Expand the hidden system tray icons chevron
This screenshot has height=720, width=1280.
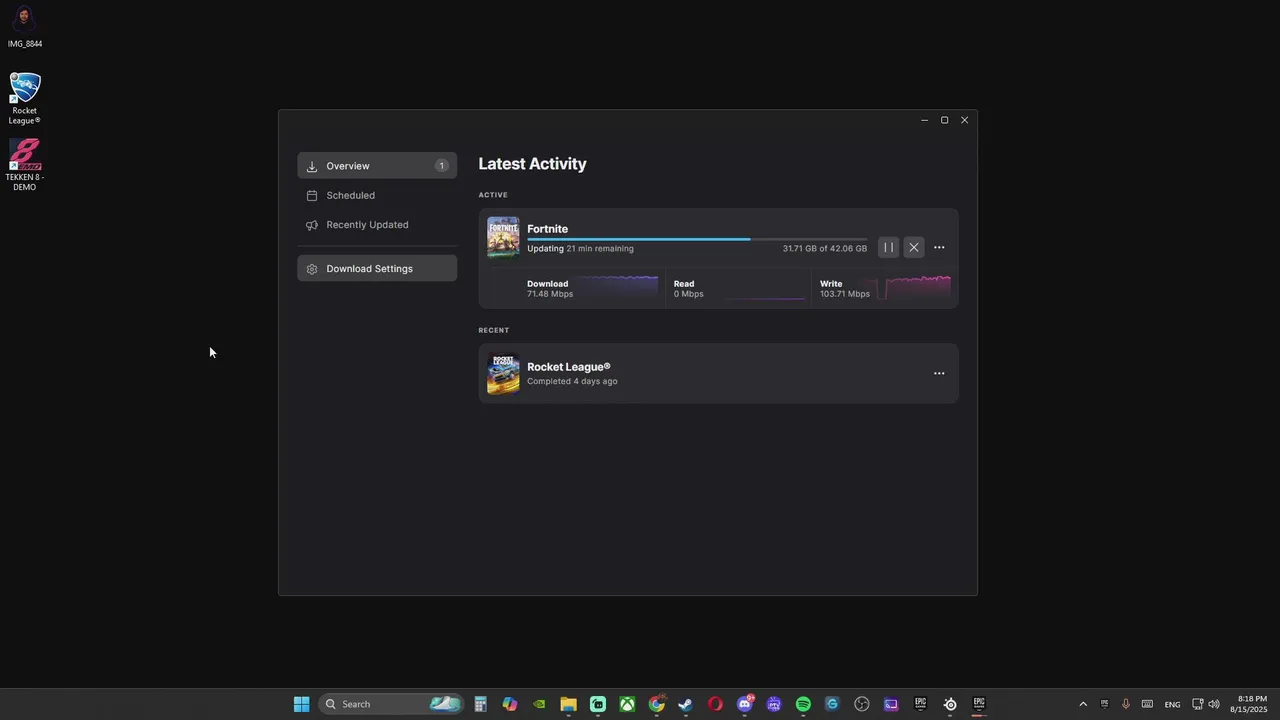(1082, 704)
